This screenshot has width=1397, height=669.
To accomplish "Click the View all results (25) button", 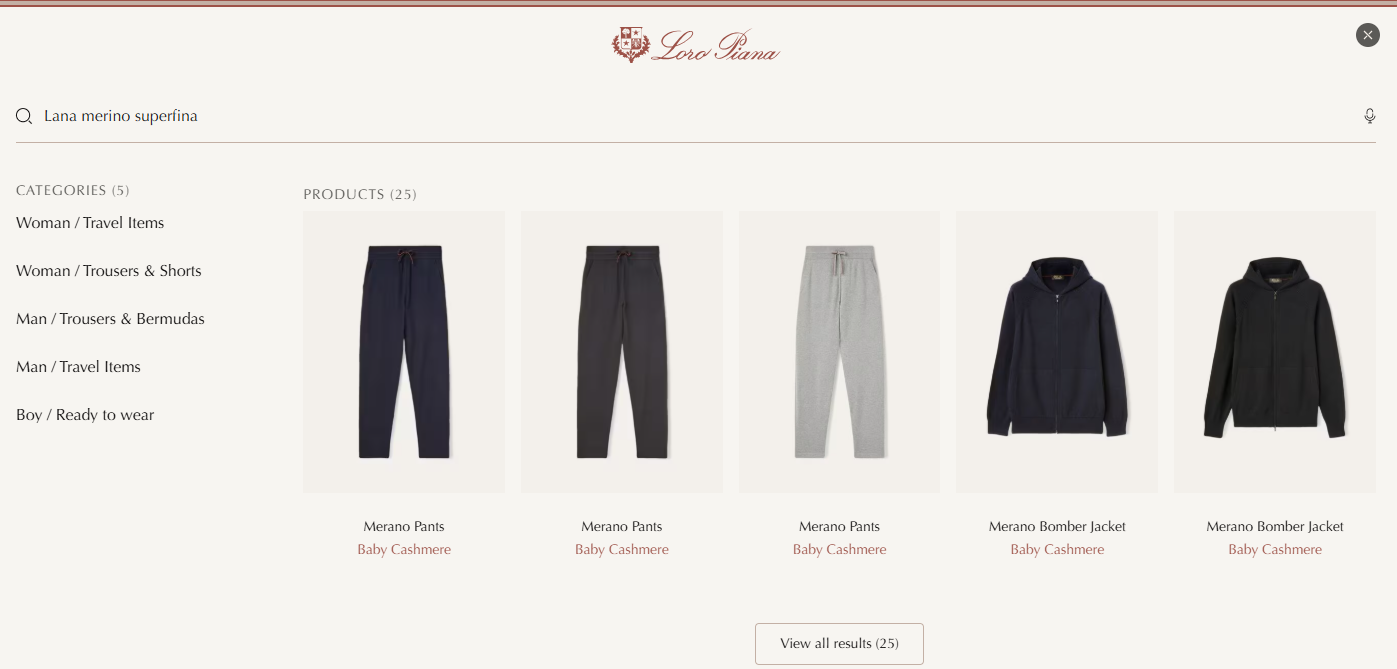I will coord(839,644).
